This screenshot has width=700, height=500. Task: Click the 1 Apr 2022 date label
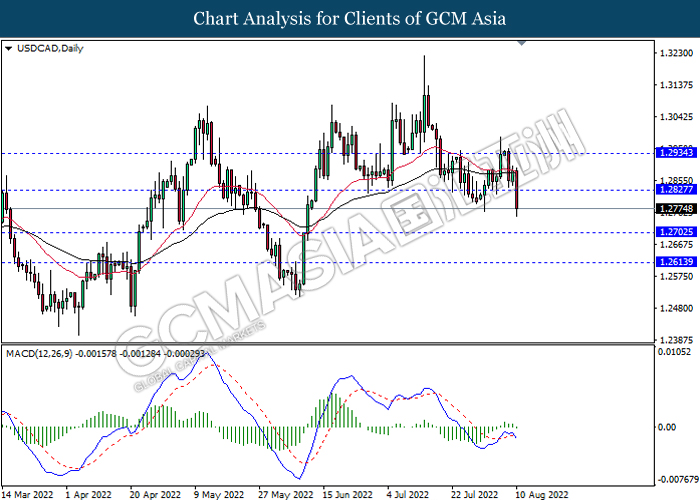point(88,495)
